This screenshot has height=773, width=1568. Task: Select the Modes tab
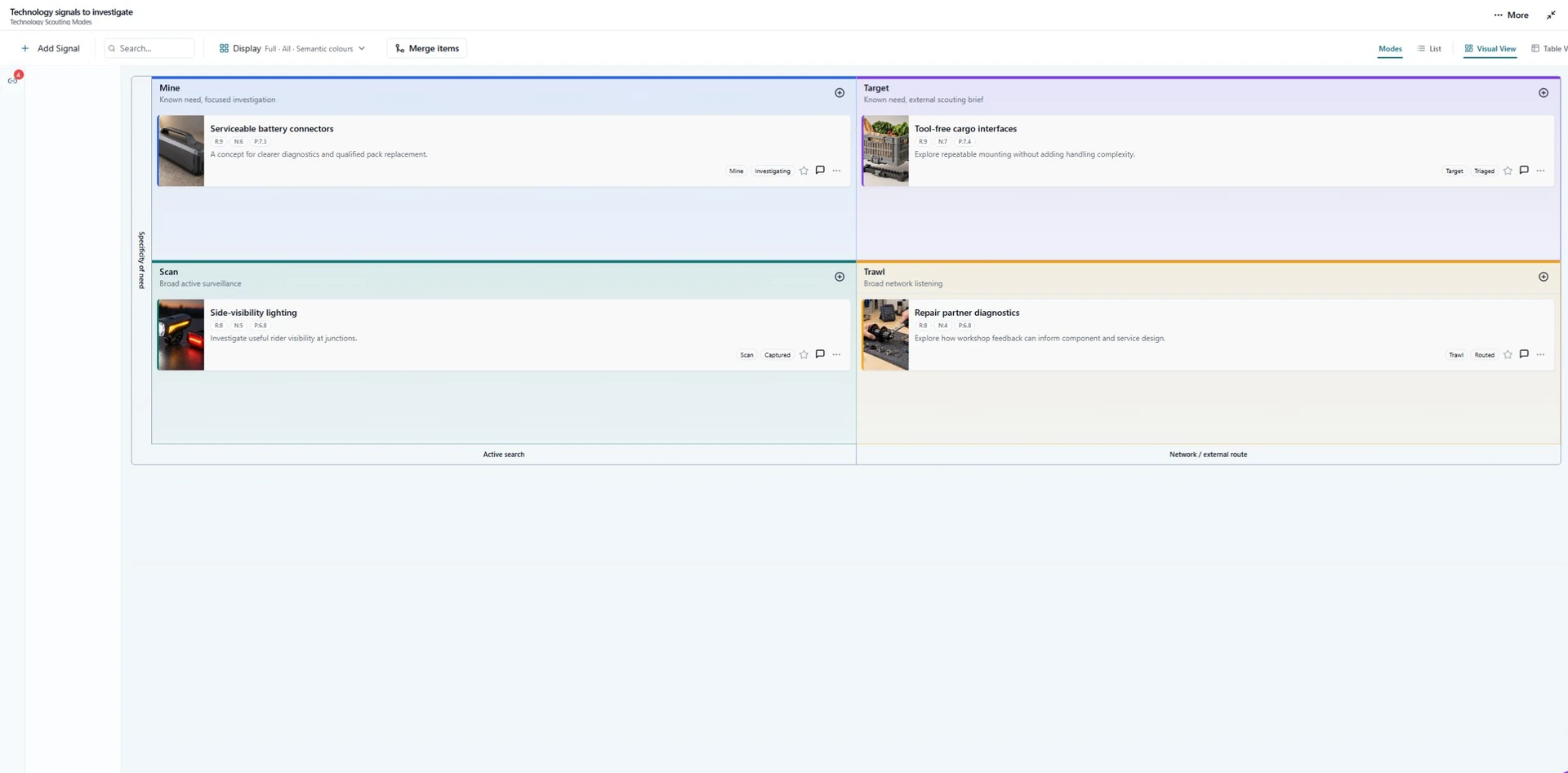tap(1390, 49)
